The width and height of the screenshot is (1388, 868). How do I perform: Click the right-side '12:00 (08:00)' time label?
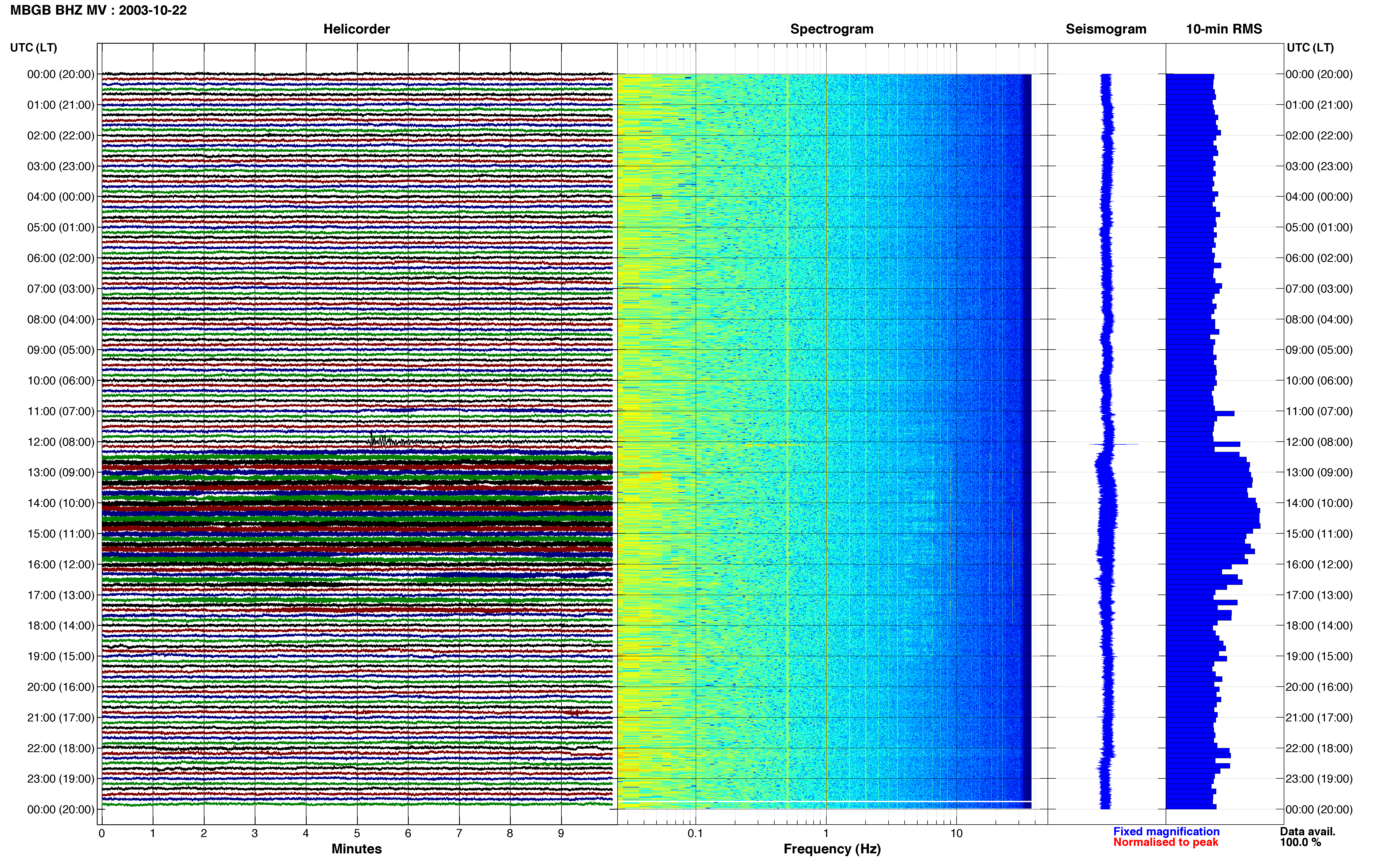tap(1319, 442)
